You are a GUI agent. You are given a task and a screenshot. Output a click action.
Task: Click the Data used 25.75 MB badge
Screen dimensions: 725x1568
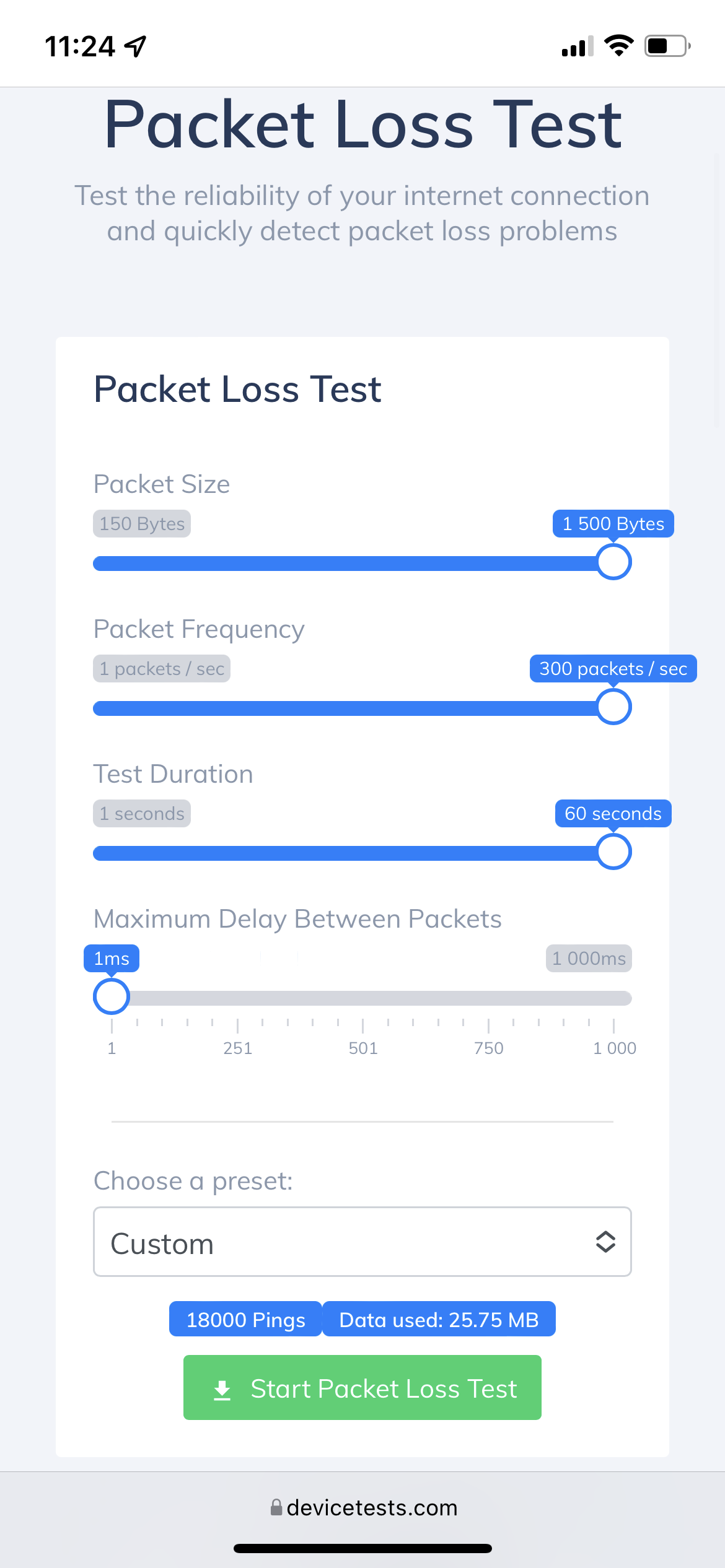(439, 1320)
